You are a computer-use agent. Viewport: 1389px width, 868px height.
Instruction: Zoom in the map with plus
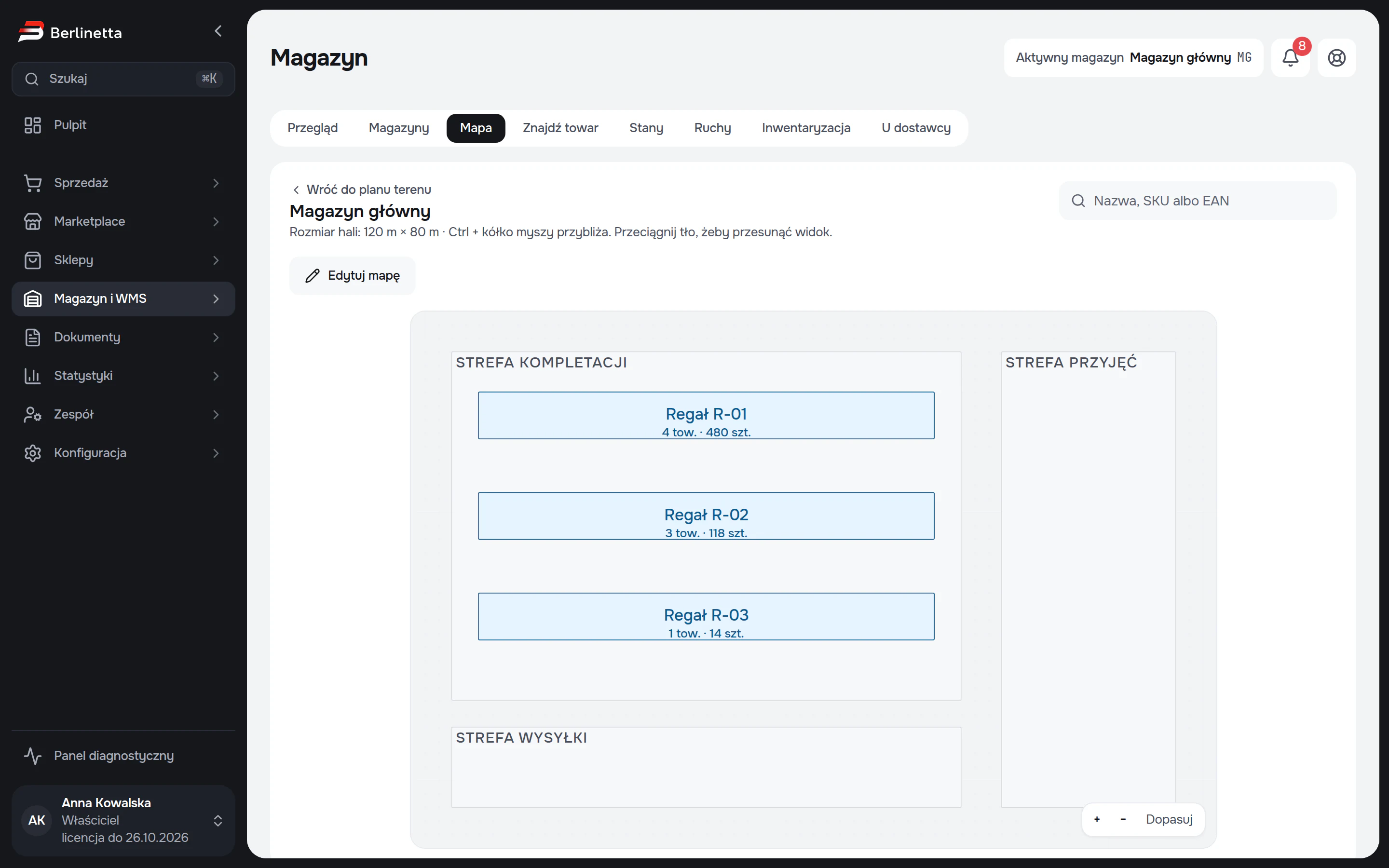[1097, 819]
